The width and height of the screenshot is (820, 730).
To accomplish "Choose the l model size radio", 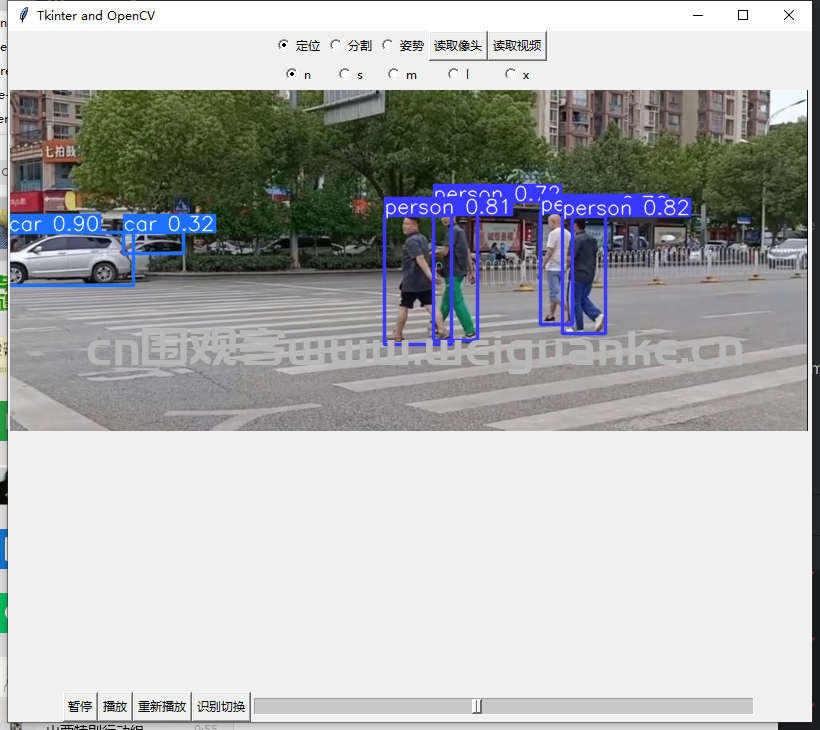I will (454, 74).
